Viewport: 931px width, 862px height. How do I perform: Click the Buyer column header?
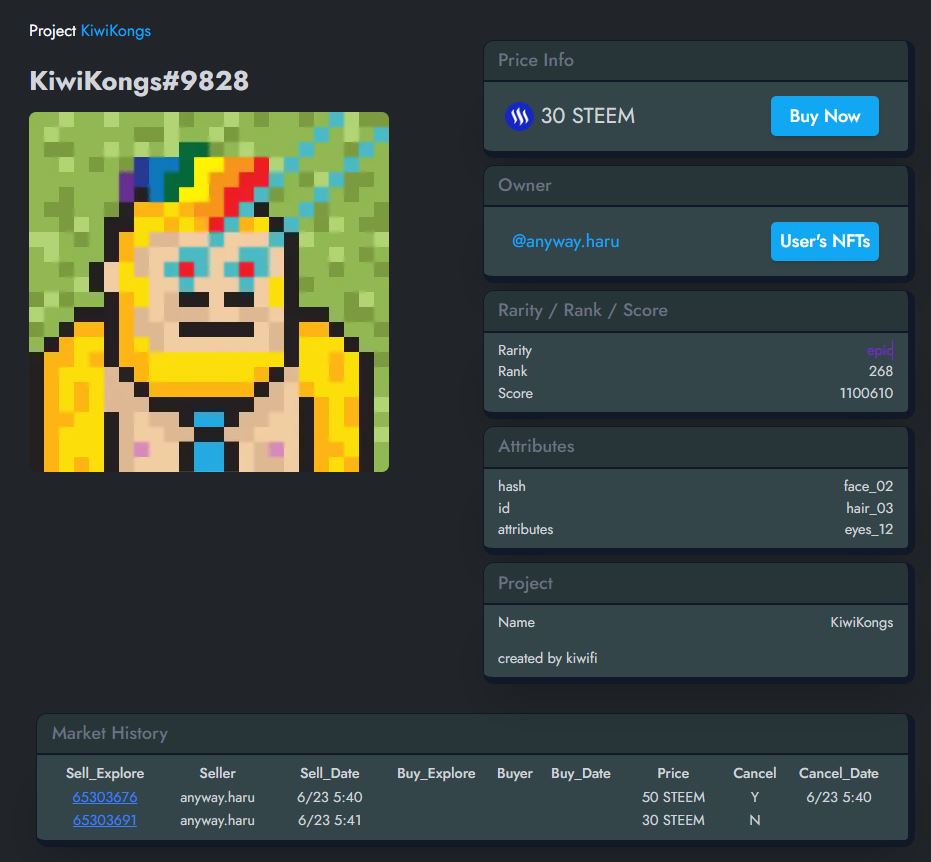515,773
